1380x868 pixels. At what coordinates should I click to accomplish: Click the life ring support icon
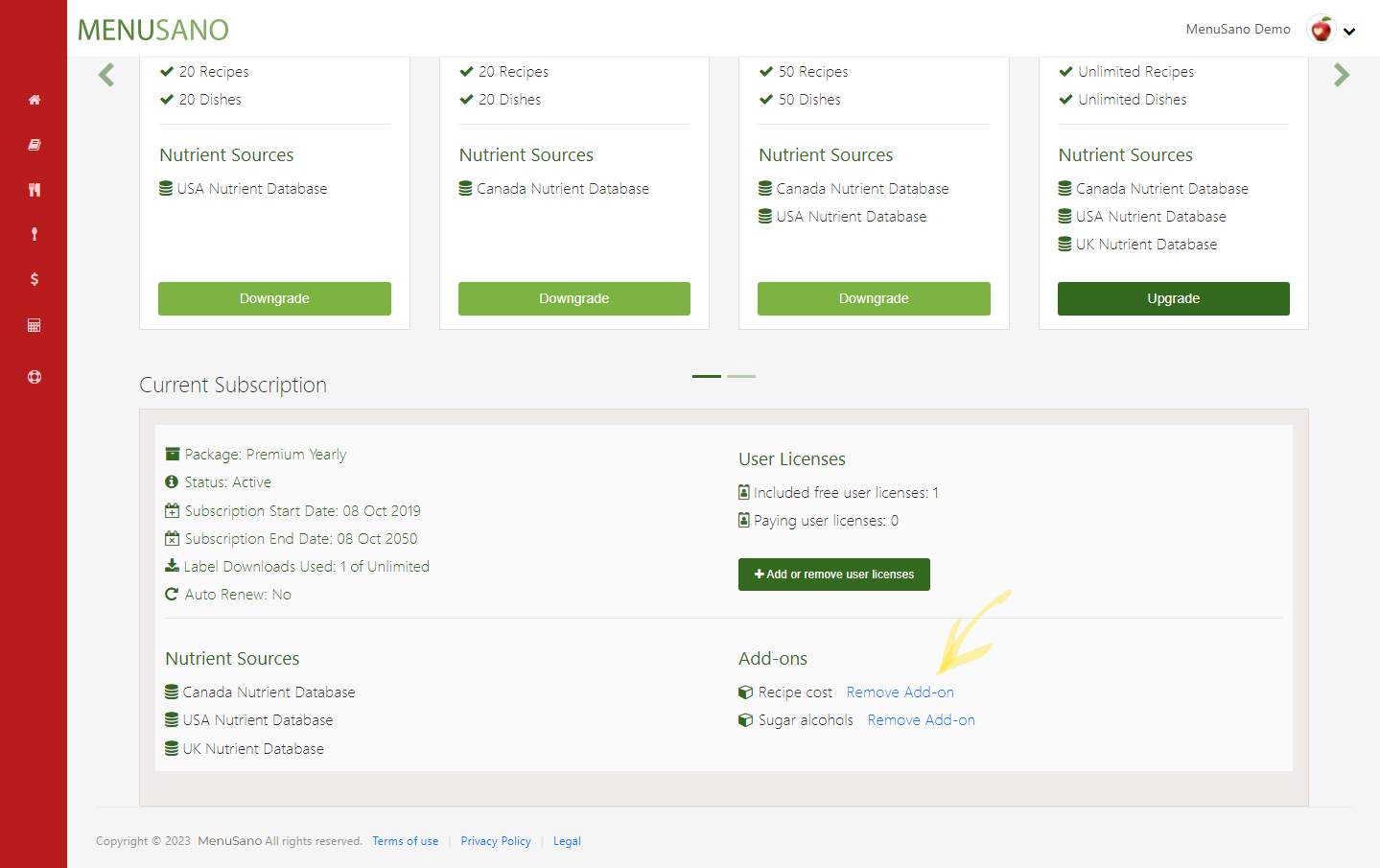(35, 377)
